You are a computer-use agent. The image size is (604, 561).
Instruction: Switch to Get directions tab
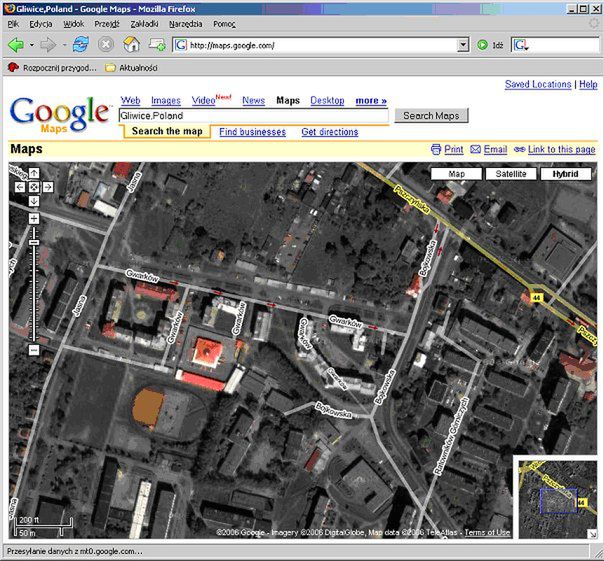click(x=330, y=132)
